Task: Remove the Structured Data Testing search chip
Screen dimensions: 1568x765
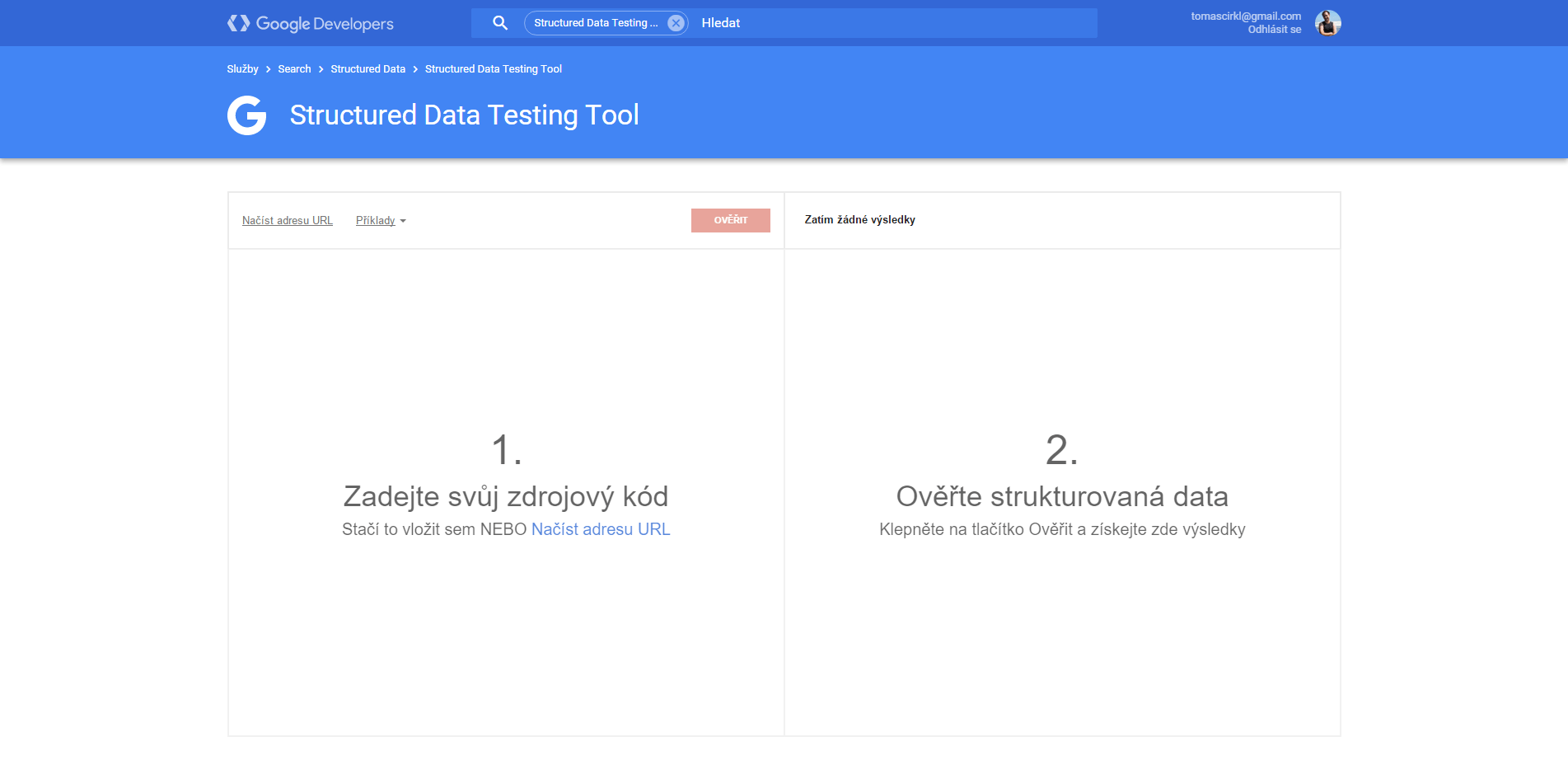Action: click(676, 23)
